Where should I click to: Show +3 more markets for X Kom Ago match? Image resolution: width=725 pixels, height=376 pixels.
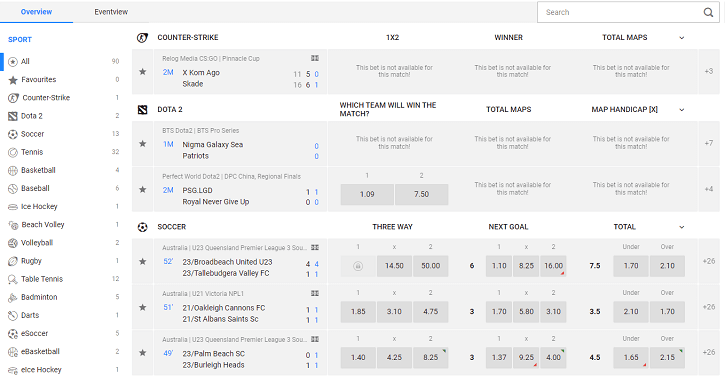click(708, 71)
